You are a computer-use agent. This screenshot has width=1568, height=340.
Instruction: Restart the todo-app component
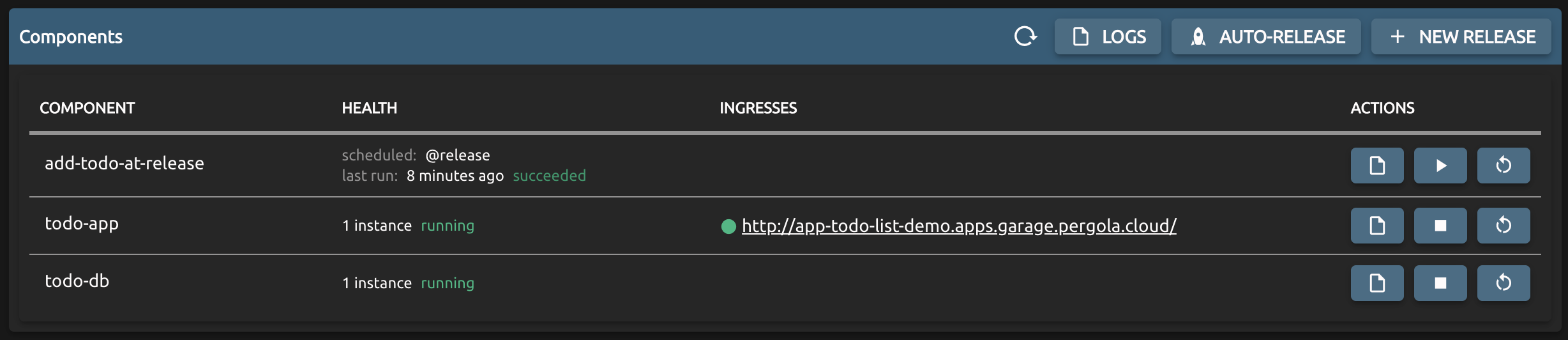1504,226
